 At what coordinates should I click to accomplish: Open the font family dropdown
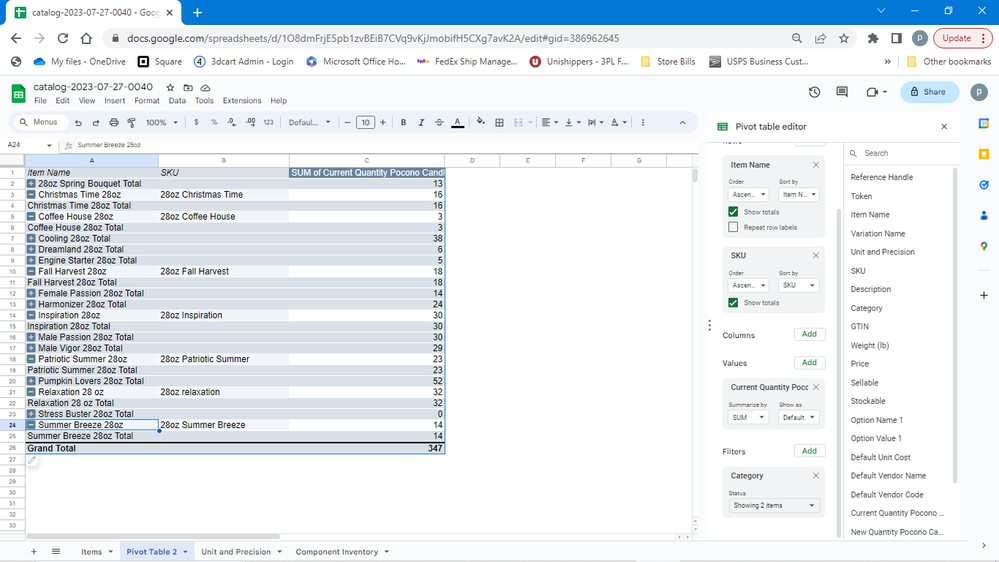coord(310,122)
